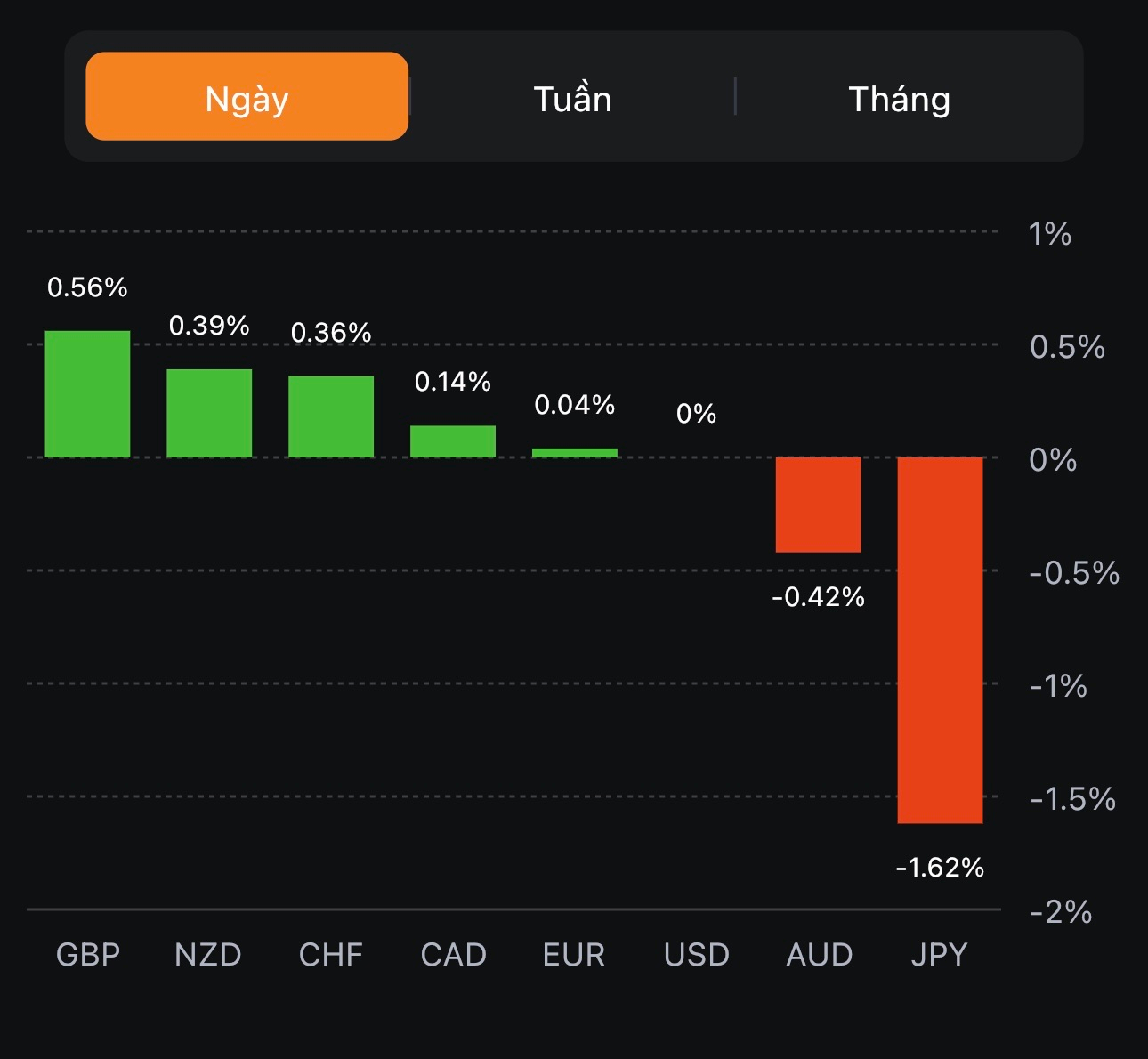Click the red AUD bar
The image size is (1148, 1059).
click(818, 505)
